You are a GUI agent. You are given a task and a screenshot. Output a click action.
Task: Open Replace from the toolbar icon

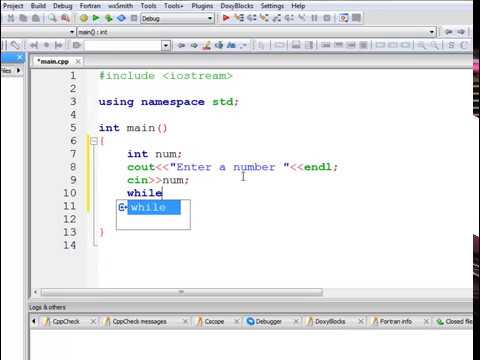click(65, 18)
